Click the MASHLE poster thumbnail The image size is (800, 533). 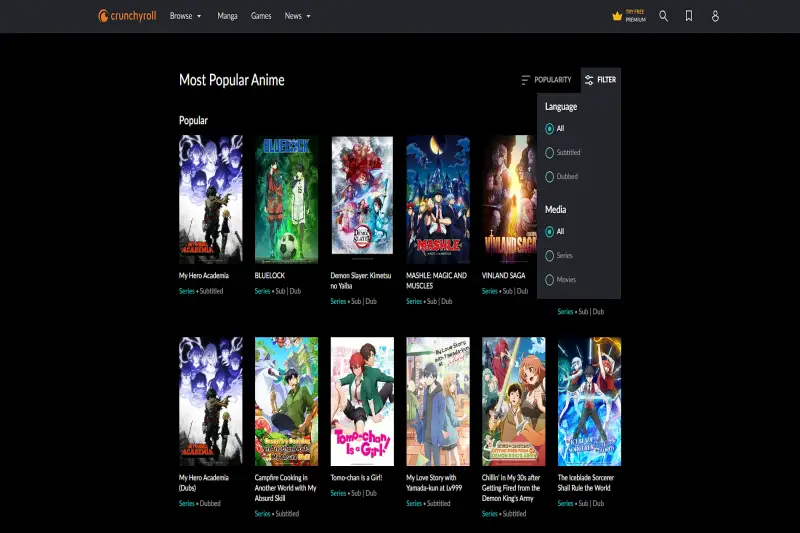click(438, 199)
